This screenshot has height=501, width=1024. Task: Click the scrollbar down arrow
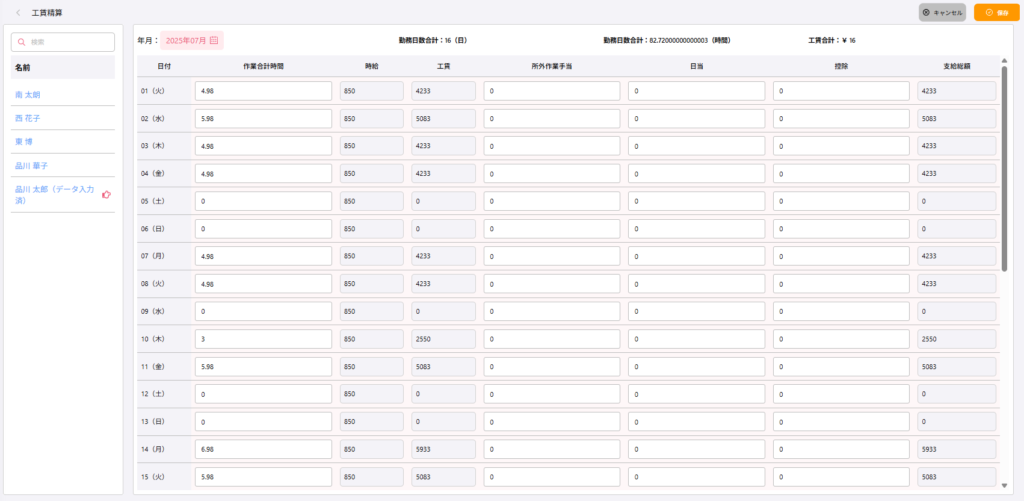tap(1004, 485)
